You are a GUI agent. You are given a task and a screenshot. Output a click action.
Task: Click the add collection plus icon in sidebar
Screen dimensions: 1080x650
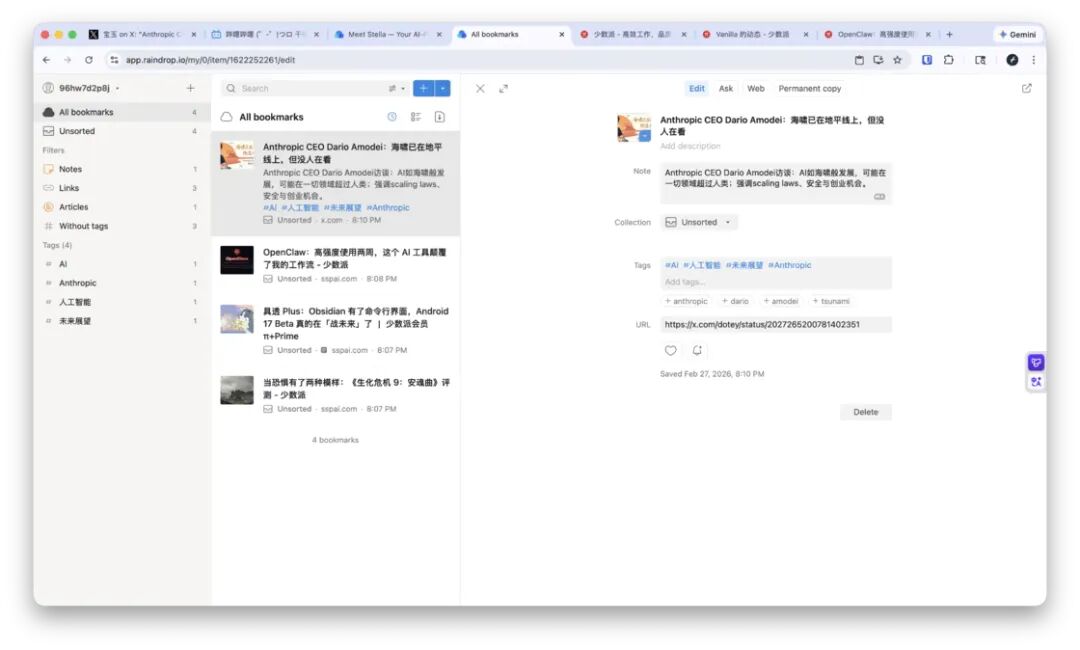click(190, 88)
